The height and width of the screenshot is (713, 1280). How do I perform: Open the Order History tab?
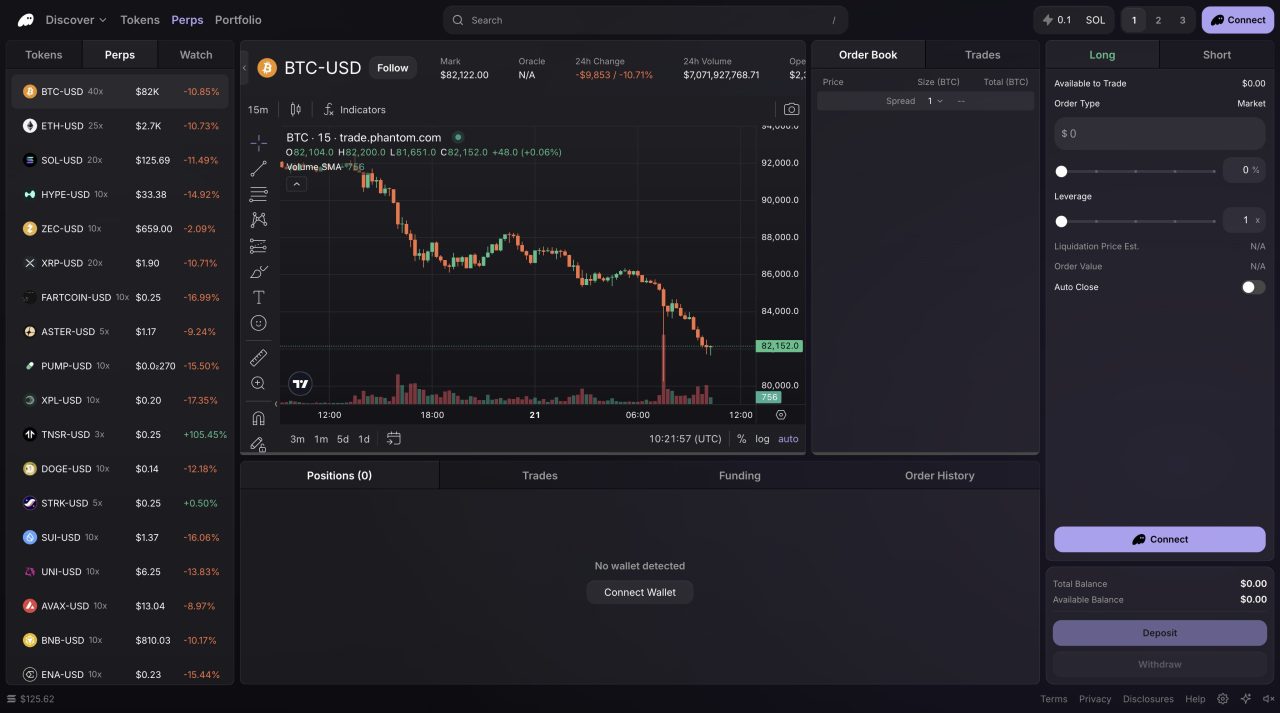(939, 476)
